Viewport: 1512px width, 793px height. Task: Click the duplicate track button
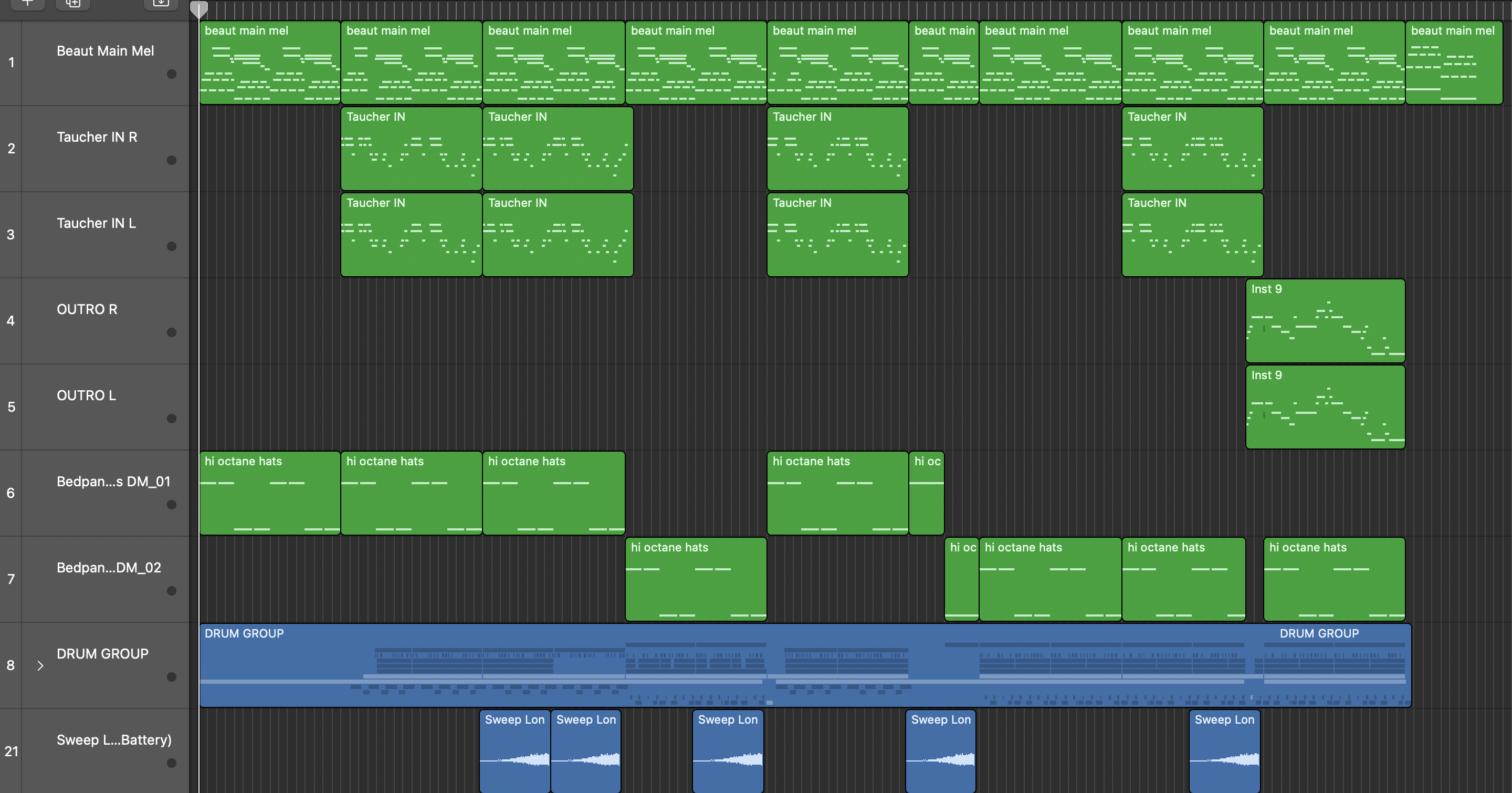pos(73,3)
